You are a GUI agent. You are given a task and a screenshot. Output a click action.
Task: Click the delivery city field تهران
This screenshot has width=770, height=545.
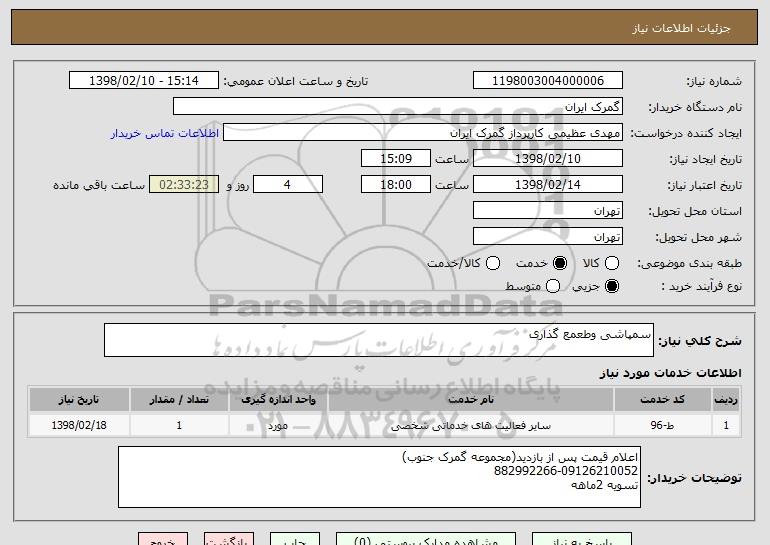click(x=548, y=237)
